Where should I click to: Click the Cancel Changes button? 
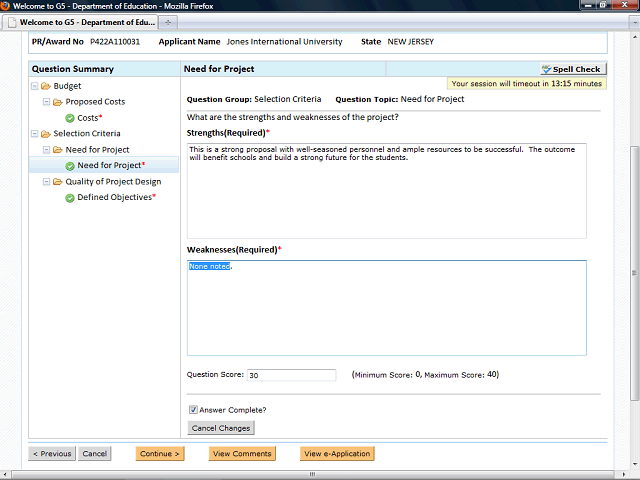coord(221,428)
